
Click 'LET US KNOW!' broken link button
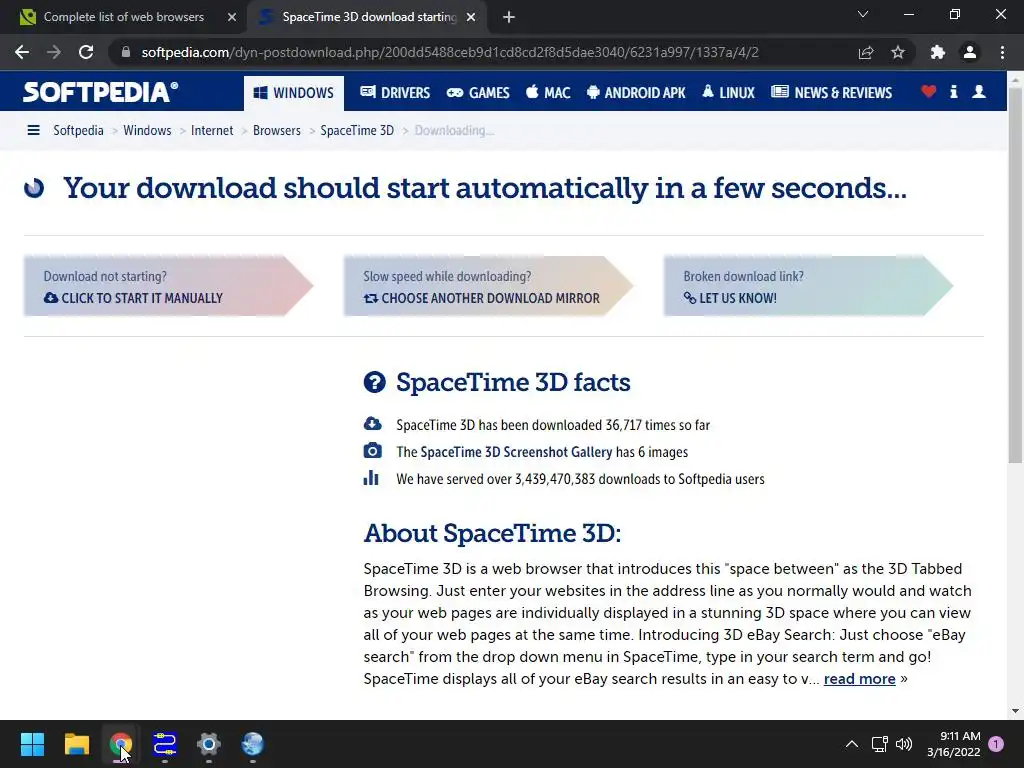tap(808, 286)
